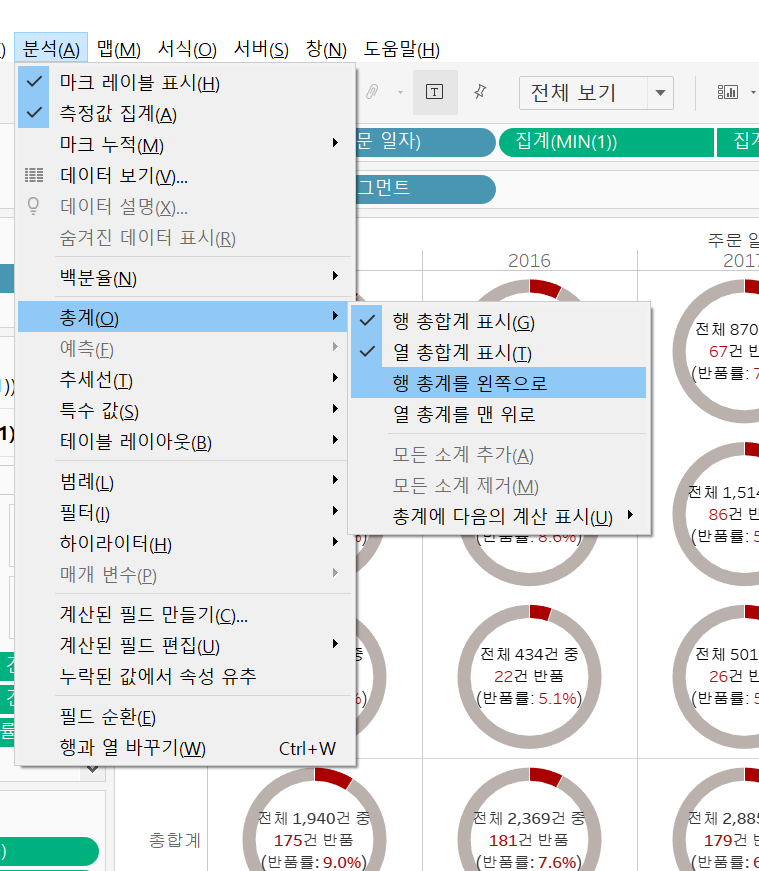Click the blue 일자) date pill on shelf

point(425,142)
